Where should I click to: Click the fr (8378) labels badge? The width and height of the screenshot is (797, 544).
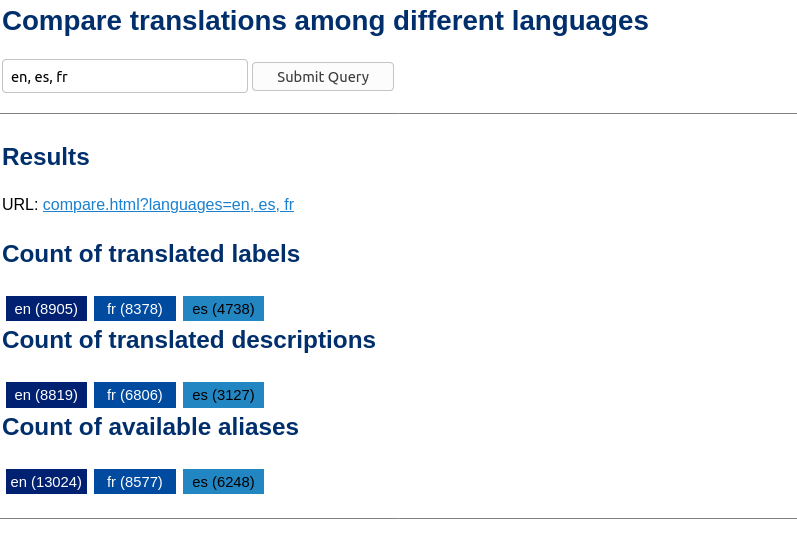(x=135, y=308)
